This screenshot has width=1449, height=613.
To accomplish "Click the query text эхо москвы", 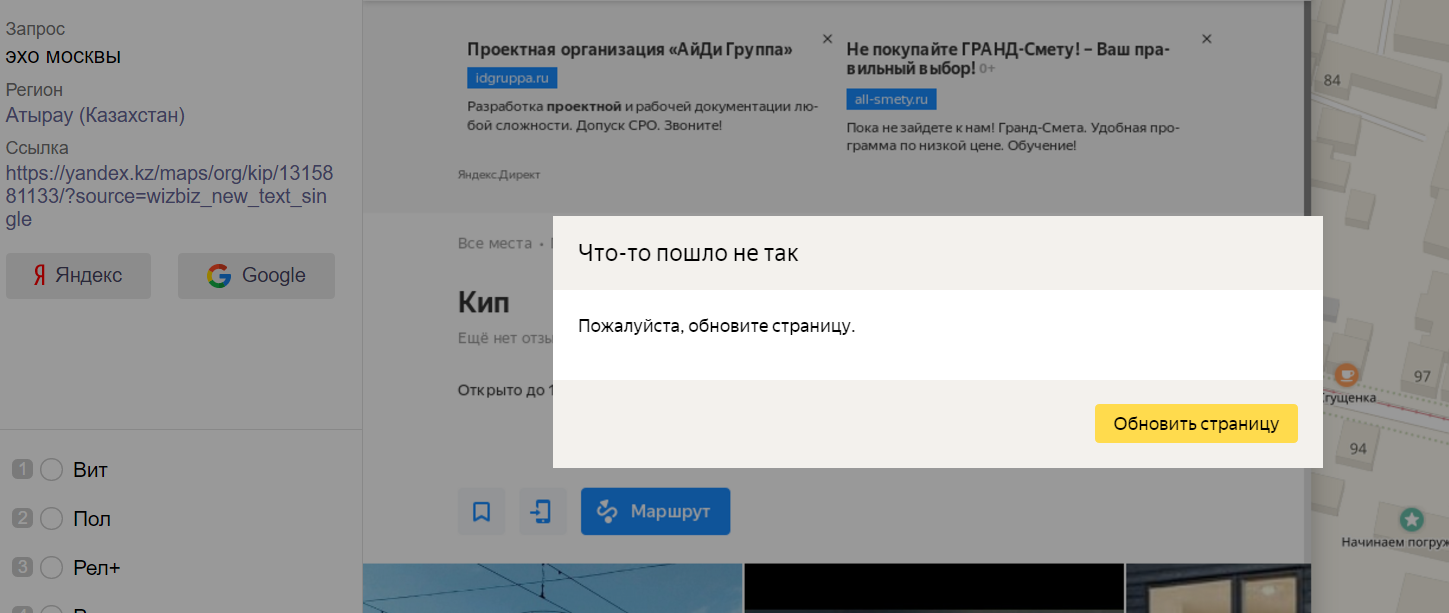I will (63, 56).
